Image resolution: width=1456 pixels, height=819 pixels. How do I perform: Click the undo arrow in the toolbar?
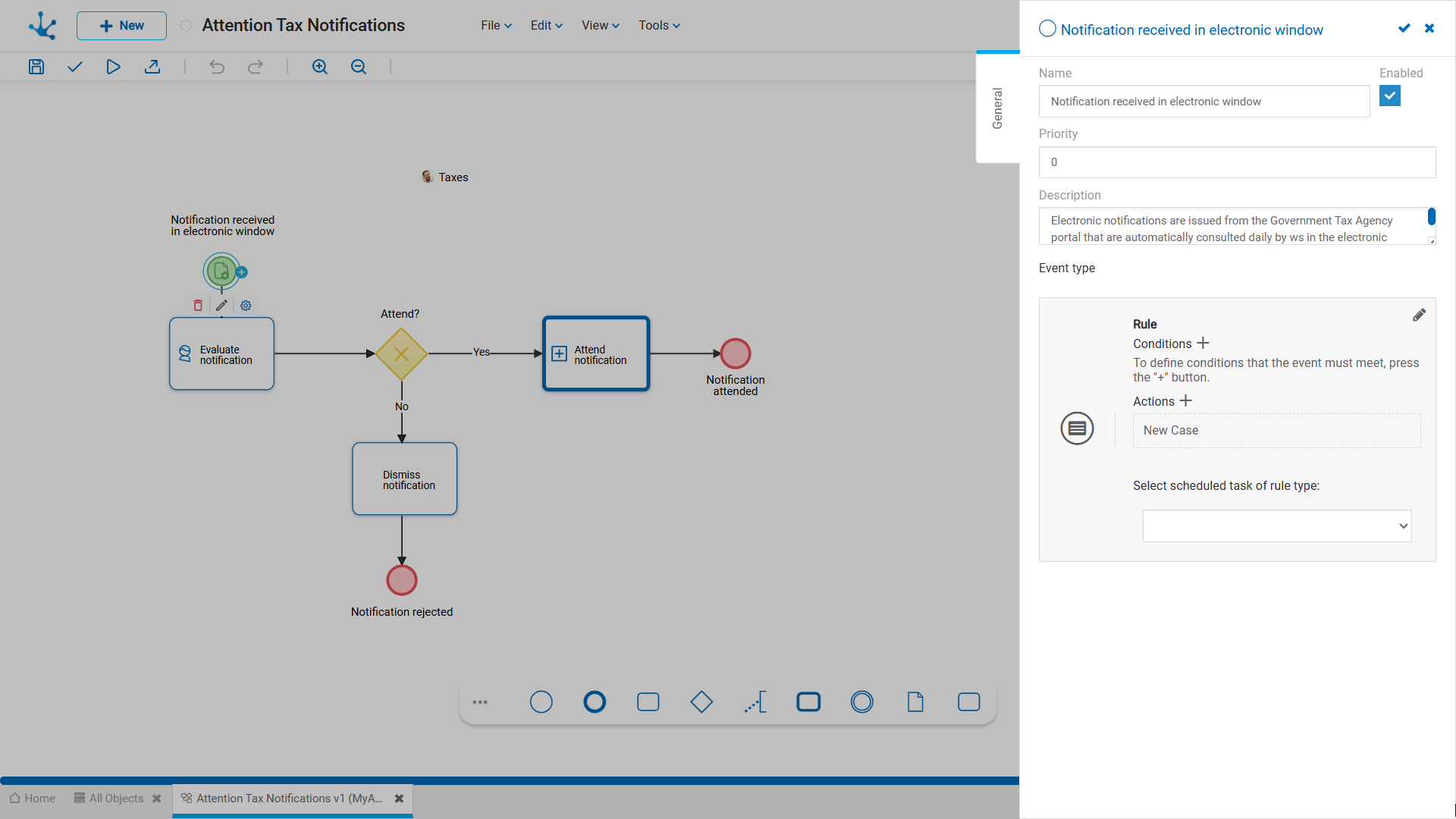click(x=217, y=67)
